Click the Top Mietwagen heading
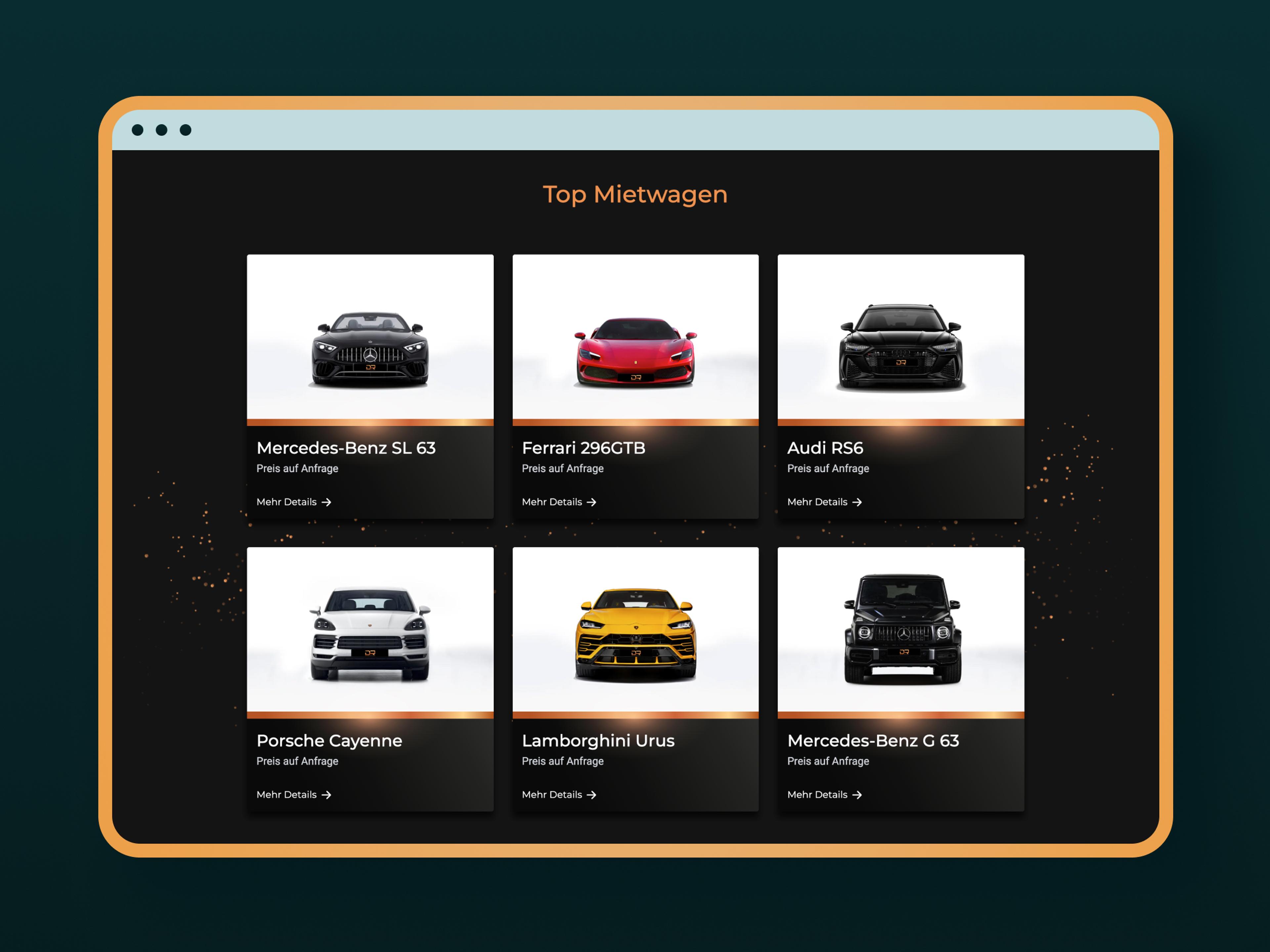This screenshot has width=1270, height=952. [x=635, y=194]
